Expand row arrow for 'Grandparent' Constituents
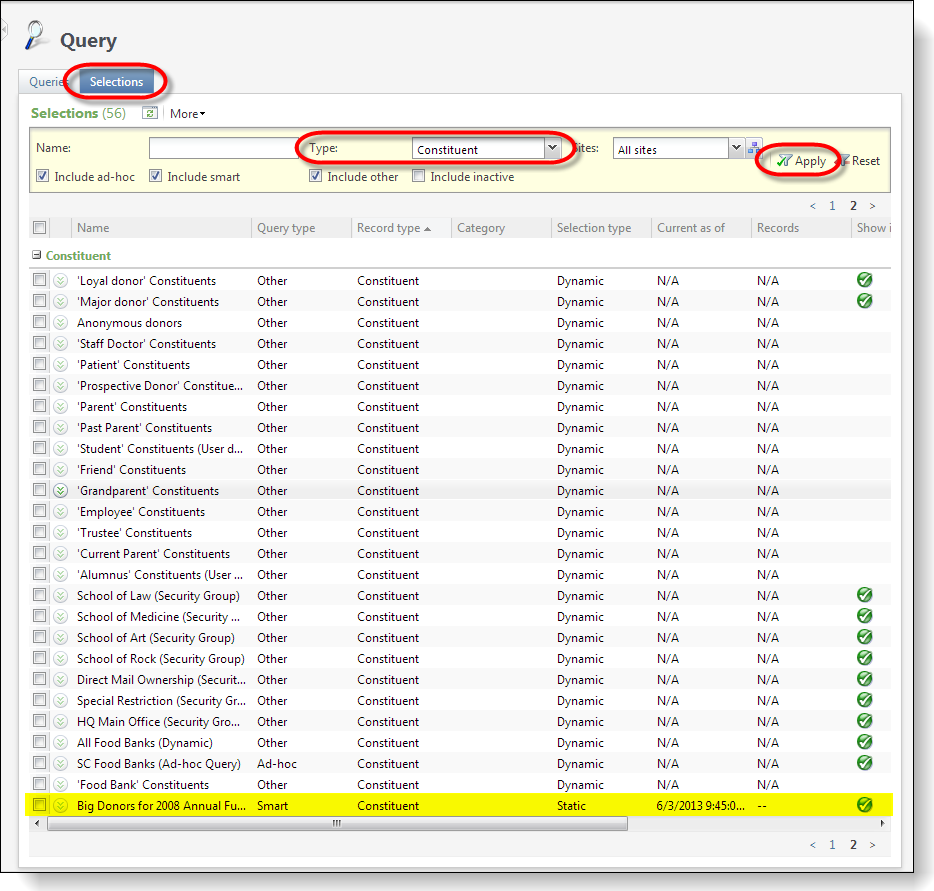The width and height of the screenshot is (934, 891). pyautogui.click(x=60, y=491)
